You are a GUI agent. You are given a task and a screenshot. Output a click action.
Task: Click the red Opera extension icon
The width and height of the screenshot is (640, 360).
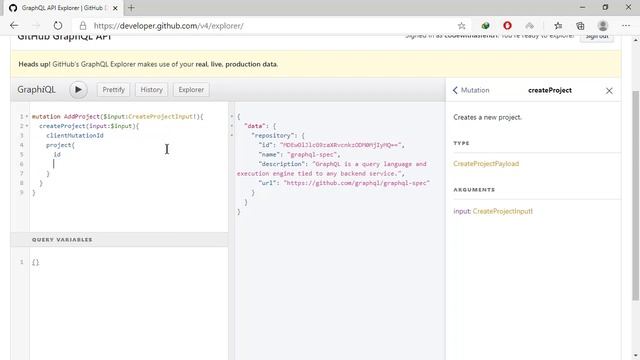tap(507, 26)
